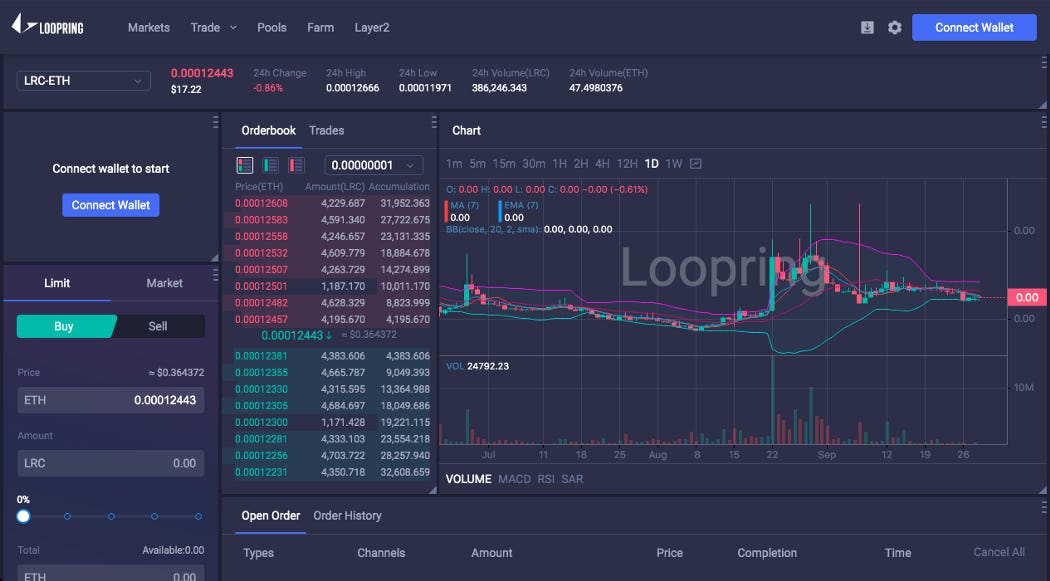Click the MA (7) red indicator marker

447,211
